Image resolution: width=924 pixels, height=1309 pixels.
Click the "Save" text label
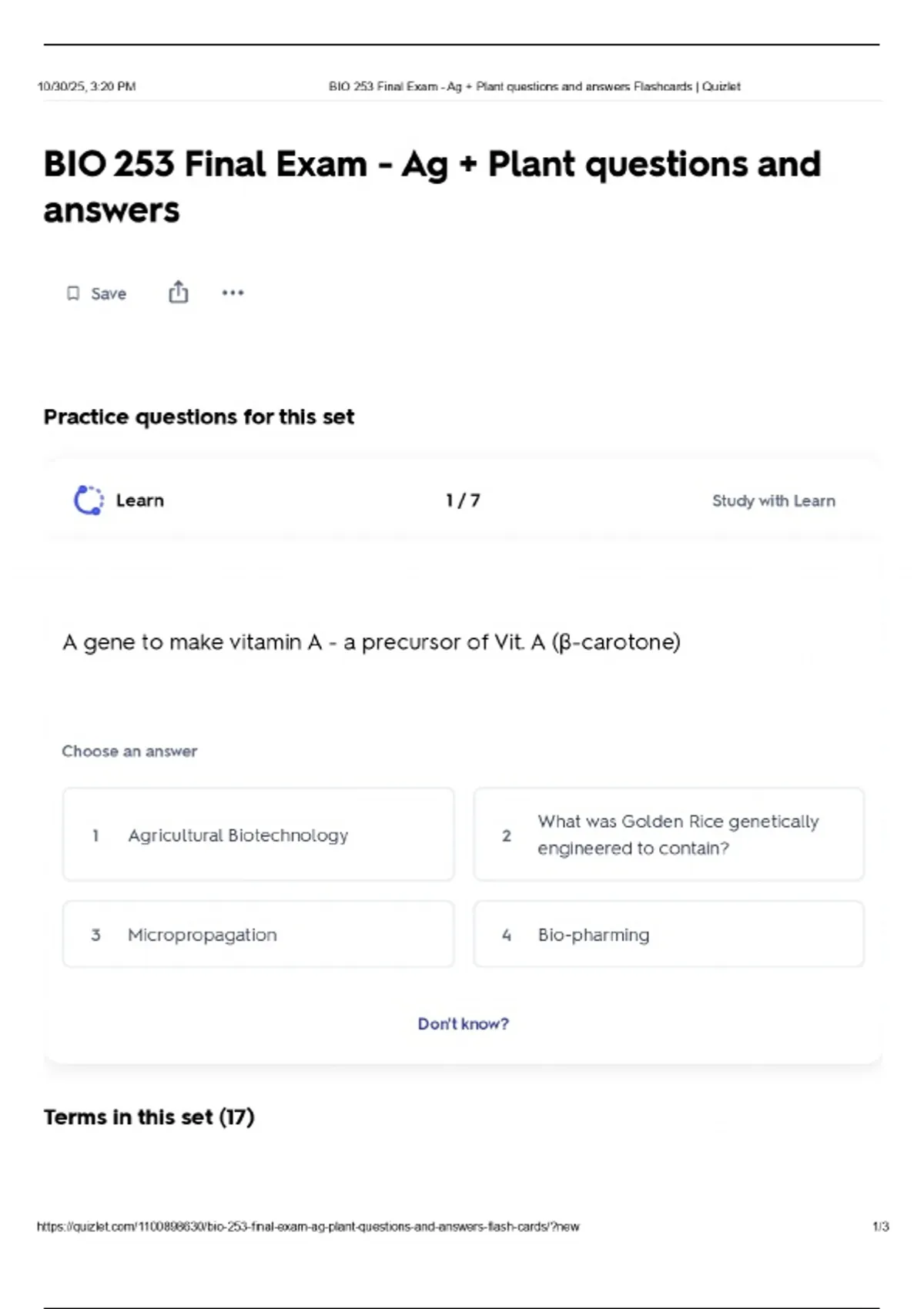(x=109, y=293)
